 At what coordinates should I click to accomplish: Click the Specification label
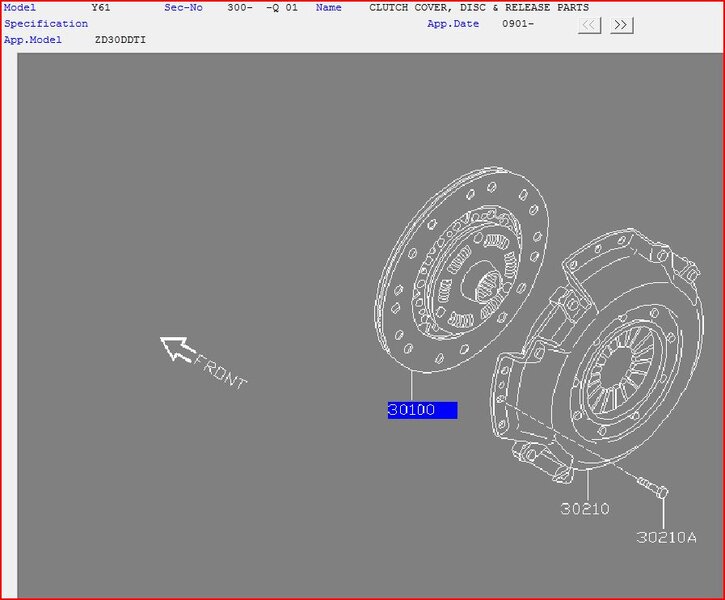pos(46,24)
